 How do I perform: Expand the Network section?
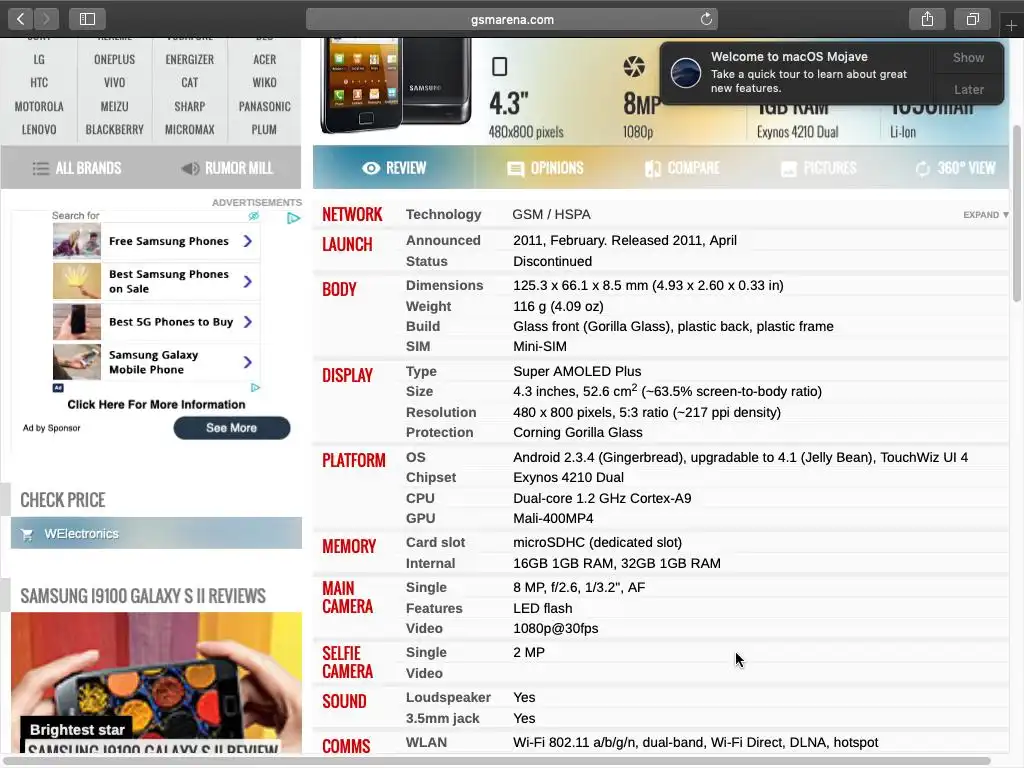coord(985,215)
